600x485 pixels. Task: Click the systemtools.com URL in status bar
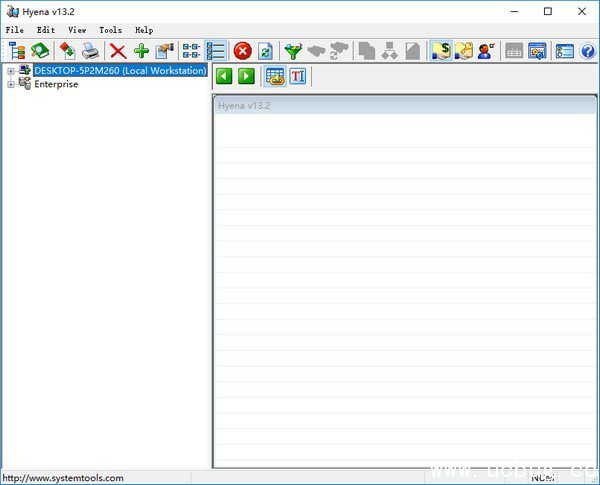(63, 478)
